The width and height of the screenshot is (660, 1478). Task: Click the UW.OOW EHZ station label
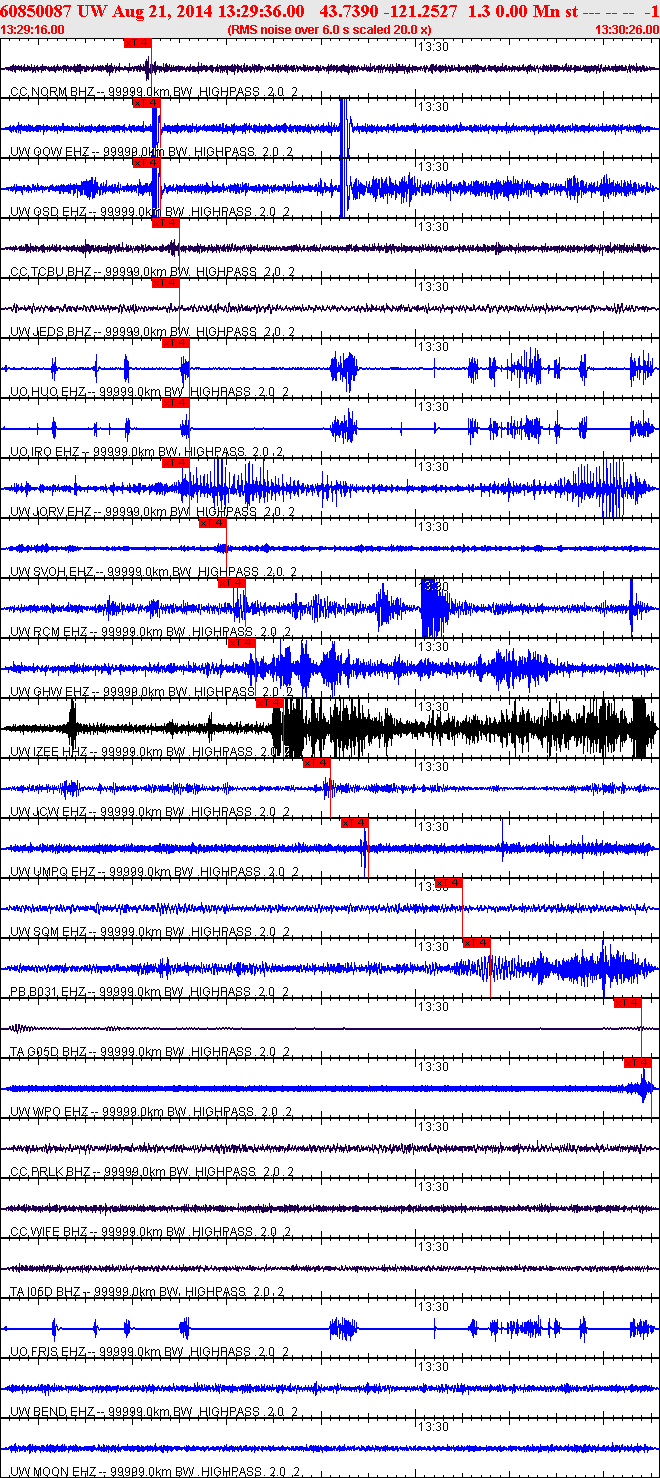tap(50, 152)
